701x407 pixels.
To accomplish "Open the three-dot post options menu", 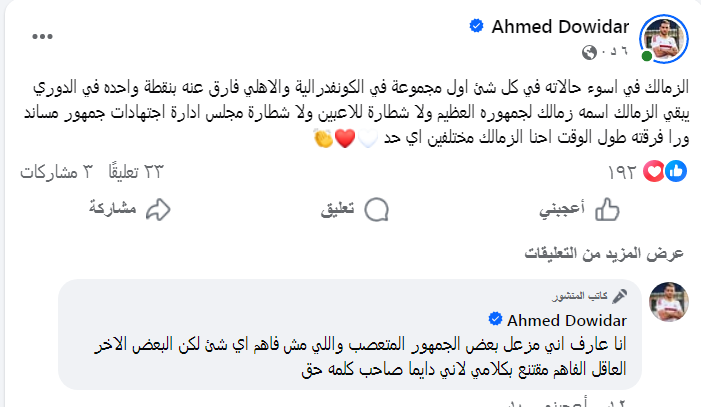I will (x=41, y=35).
